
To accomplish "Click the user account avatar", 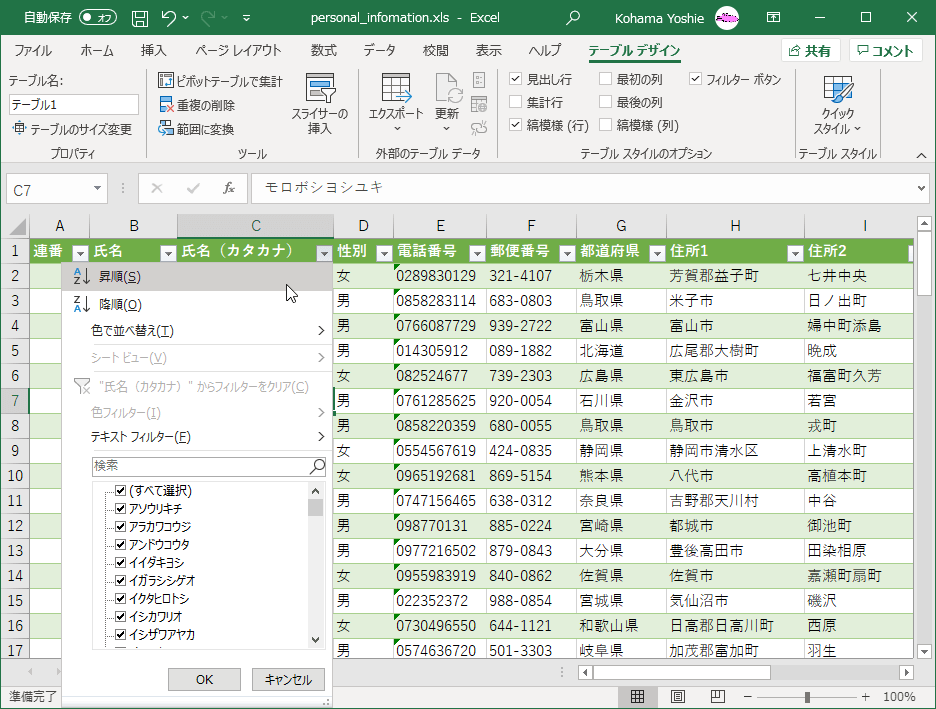I will 727,18.
